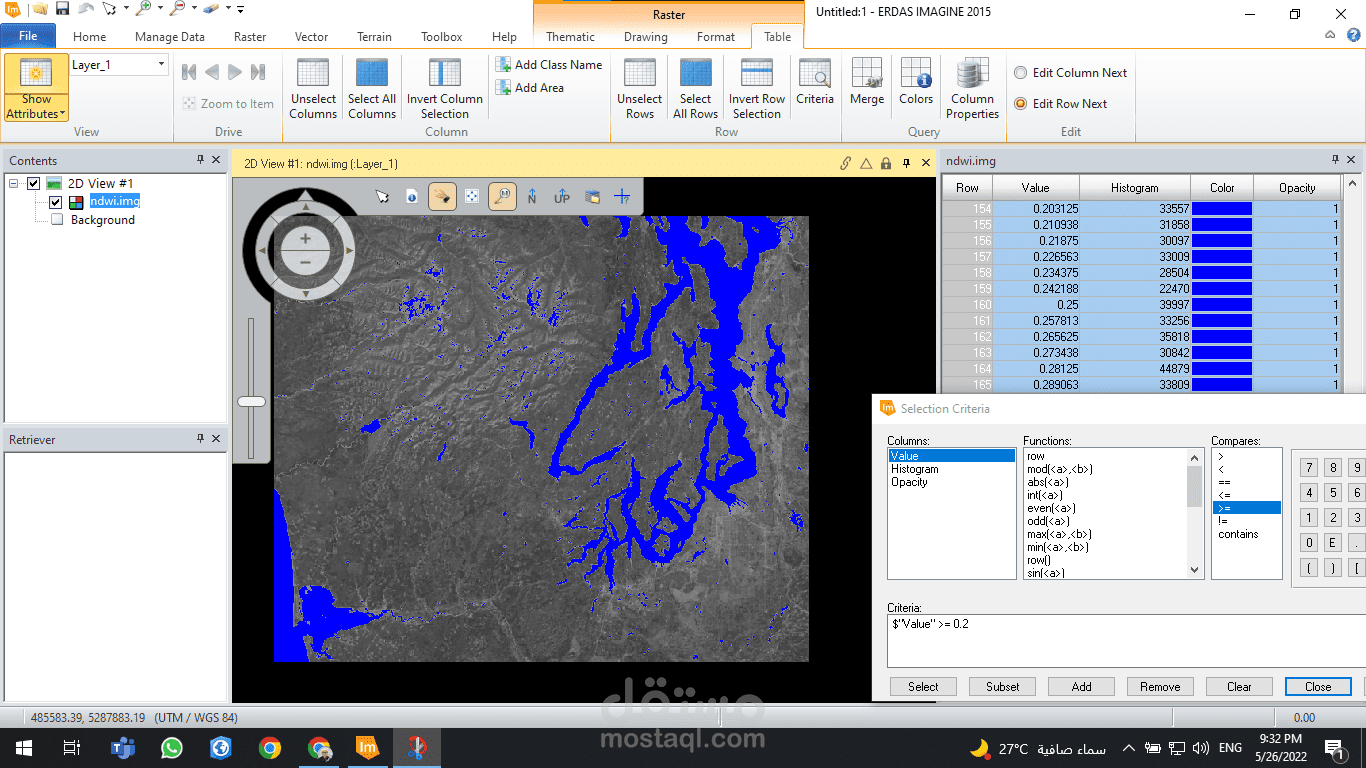Screen dimensions: 1366x768
Task: Click the North arrow orientation icon
Action: (x=532, y=196)
